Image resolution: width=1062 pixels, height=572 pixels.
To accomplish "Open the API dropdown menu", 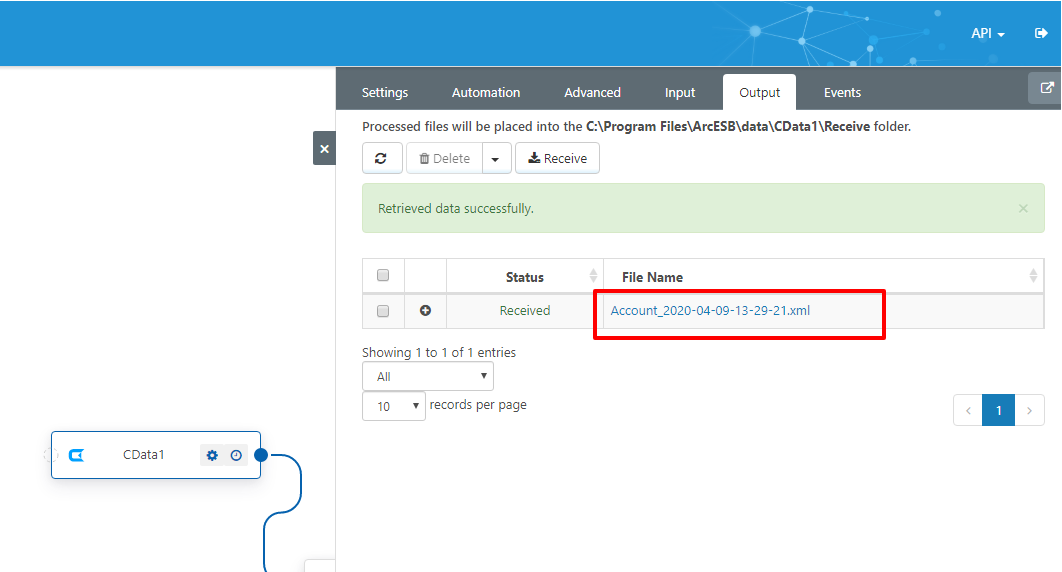I will coord(987,33).
